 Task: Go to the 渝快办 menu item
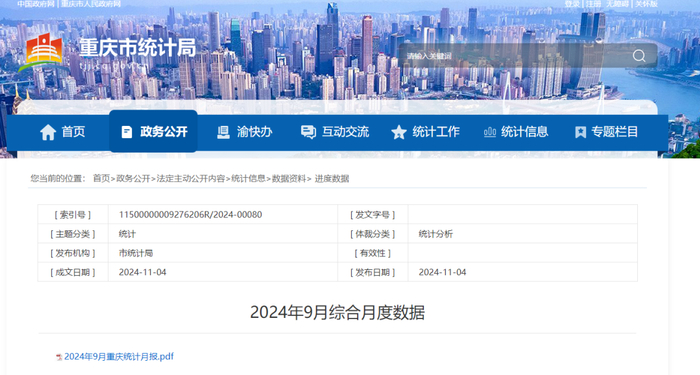pyautogui.click(x=244, y=132)
